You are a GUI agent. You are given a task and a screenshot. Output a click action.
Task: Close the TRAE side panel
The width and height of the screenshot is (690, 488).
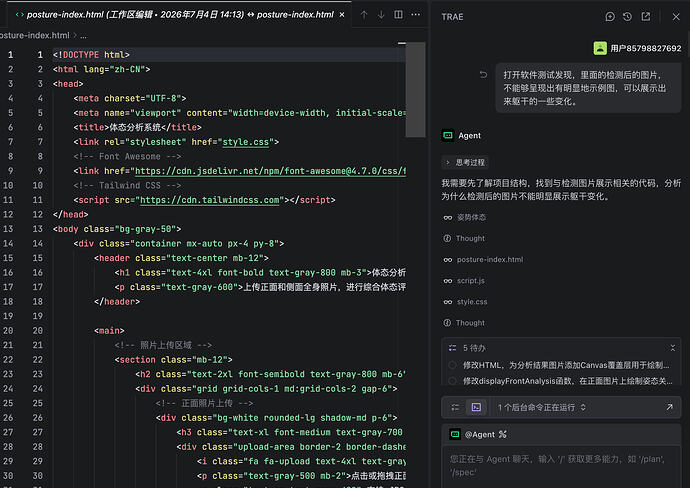(x=676, y=17)
